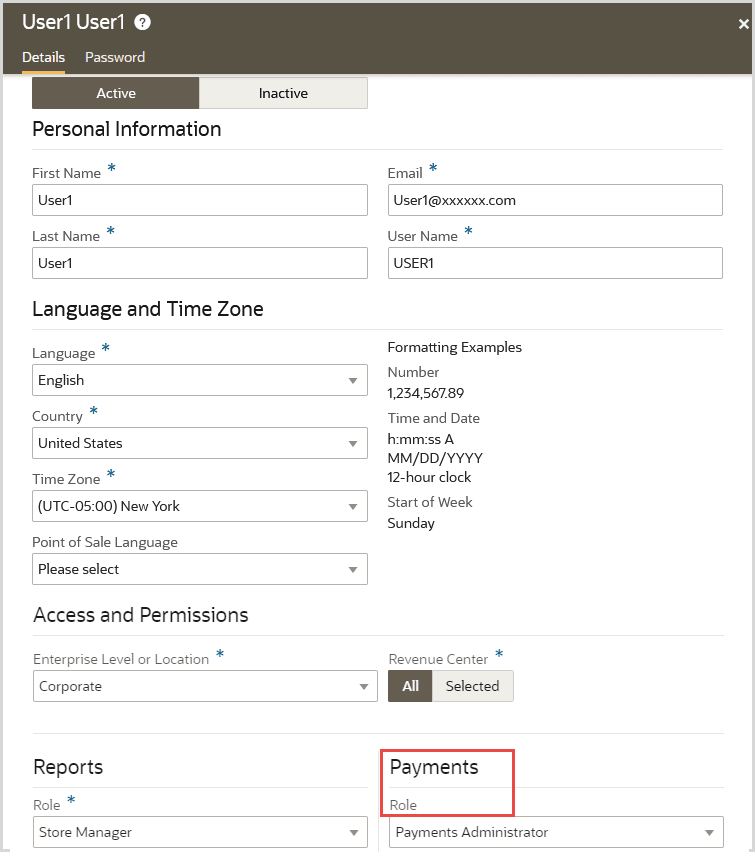
Task: Click the Last Name input field
Action: point(200,263)
